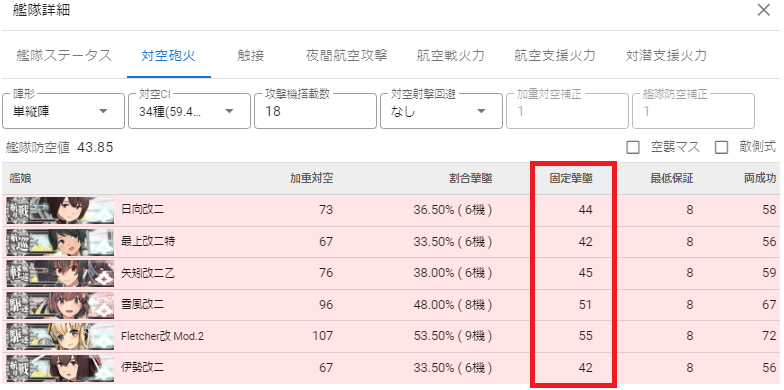Open the 対空射撃回避 dropdown
Screen dimensions: 784x390
point(442,111)
